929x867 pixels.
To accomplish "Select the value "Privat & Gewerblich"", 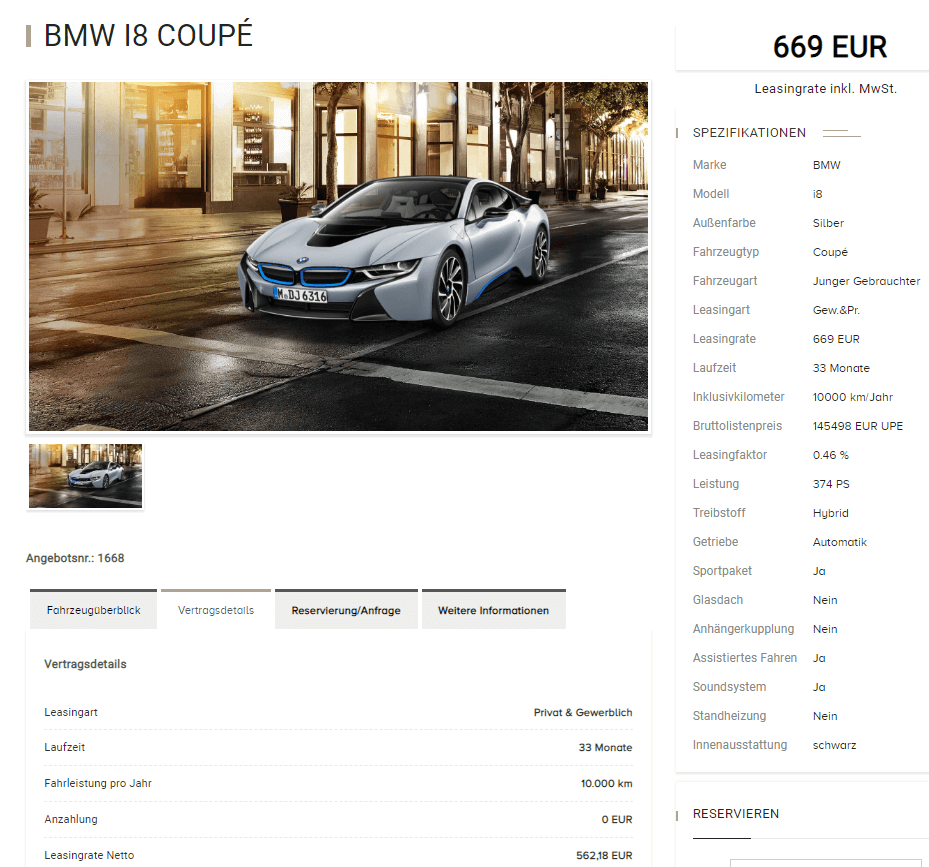I will click(583, 712).
